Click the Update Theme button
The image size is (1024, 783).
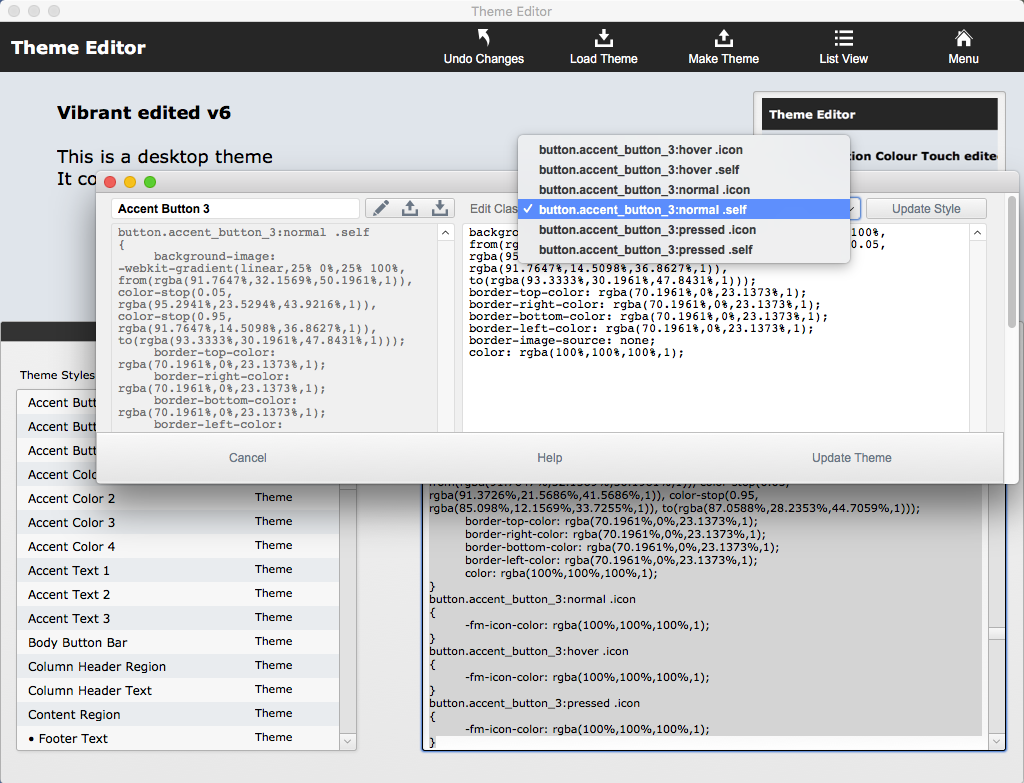(851, 458)
